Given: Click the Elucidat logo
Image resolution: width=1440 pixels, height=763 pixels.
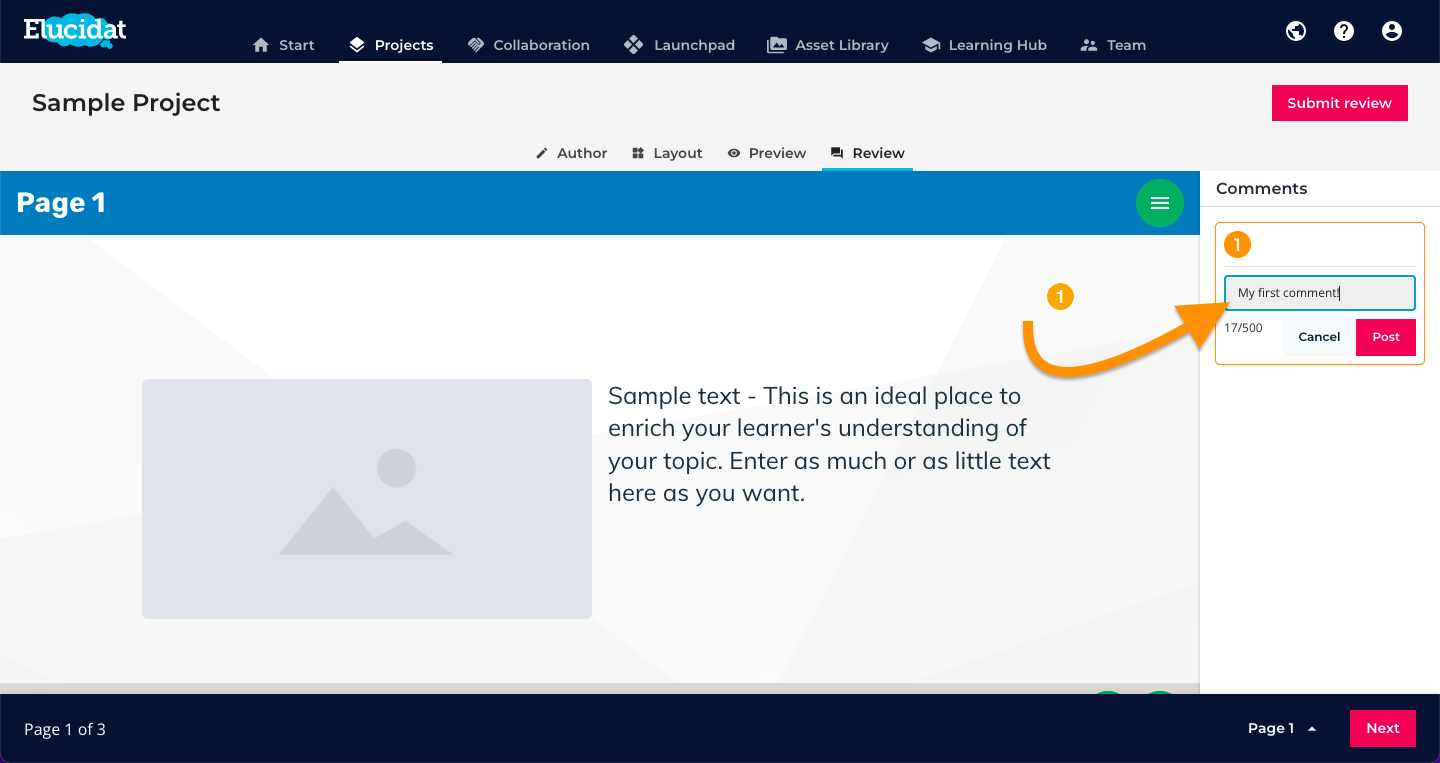Looking at the screenshot, I should tap(75, 30).
